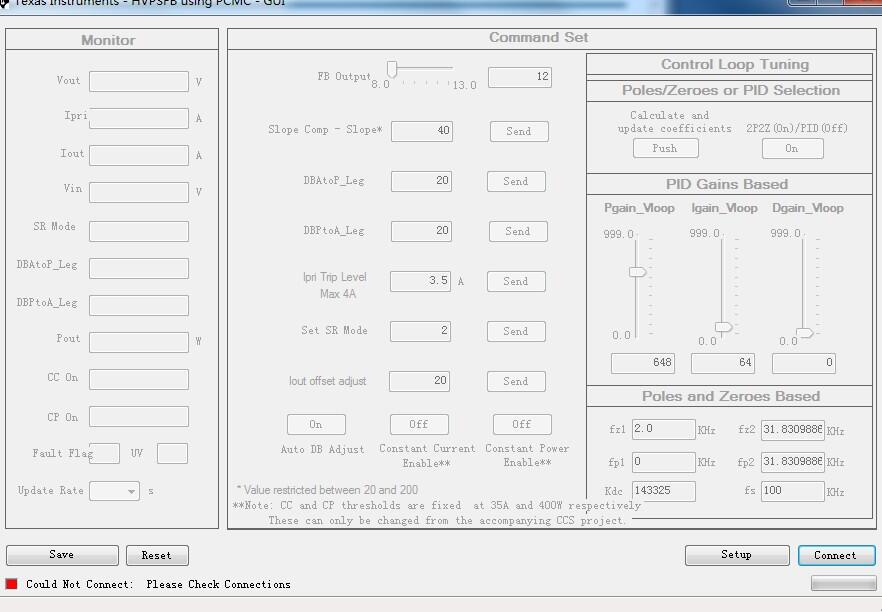Click the Pout monitor field
The image size is (882, 612).
(139, 342)
